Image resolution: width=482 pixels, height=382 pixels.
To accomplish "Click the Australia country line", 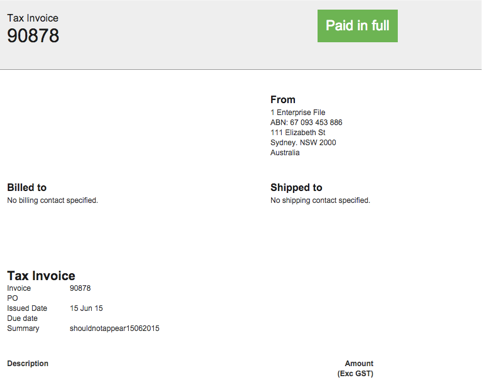I will (285, 152).
